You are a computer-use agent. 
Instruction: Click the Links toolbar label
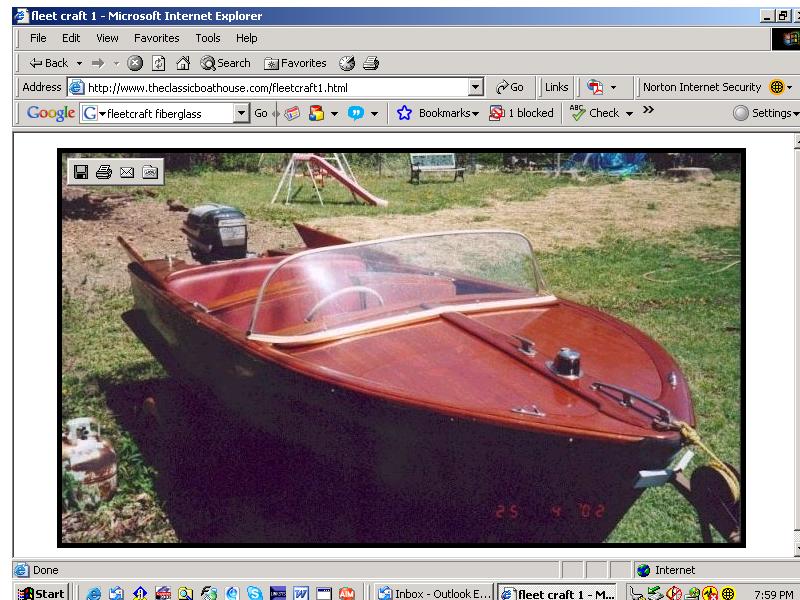click(556, 87)
